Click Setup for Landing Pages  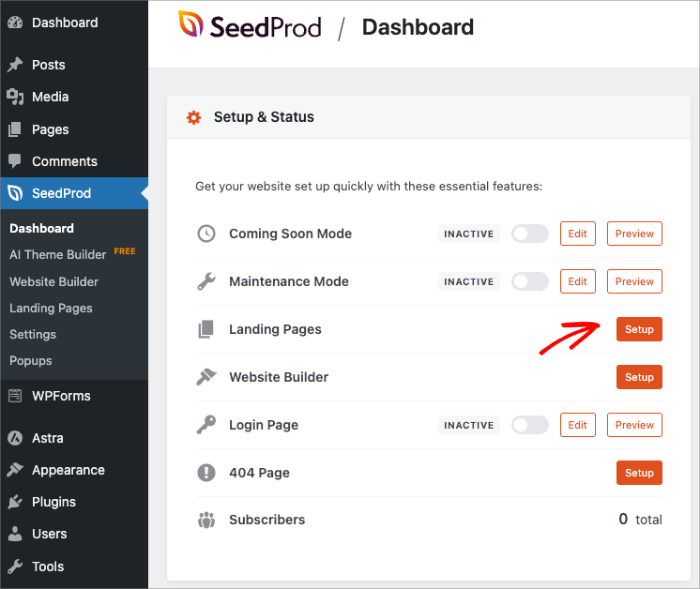[639, 329]
